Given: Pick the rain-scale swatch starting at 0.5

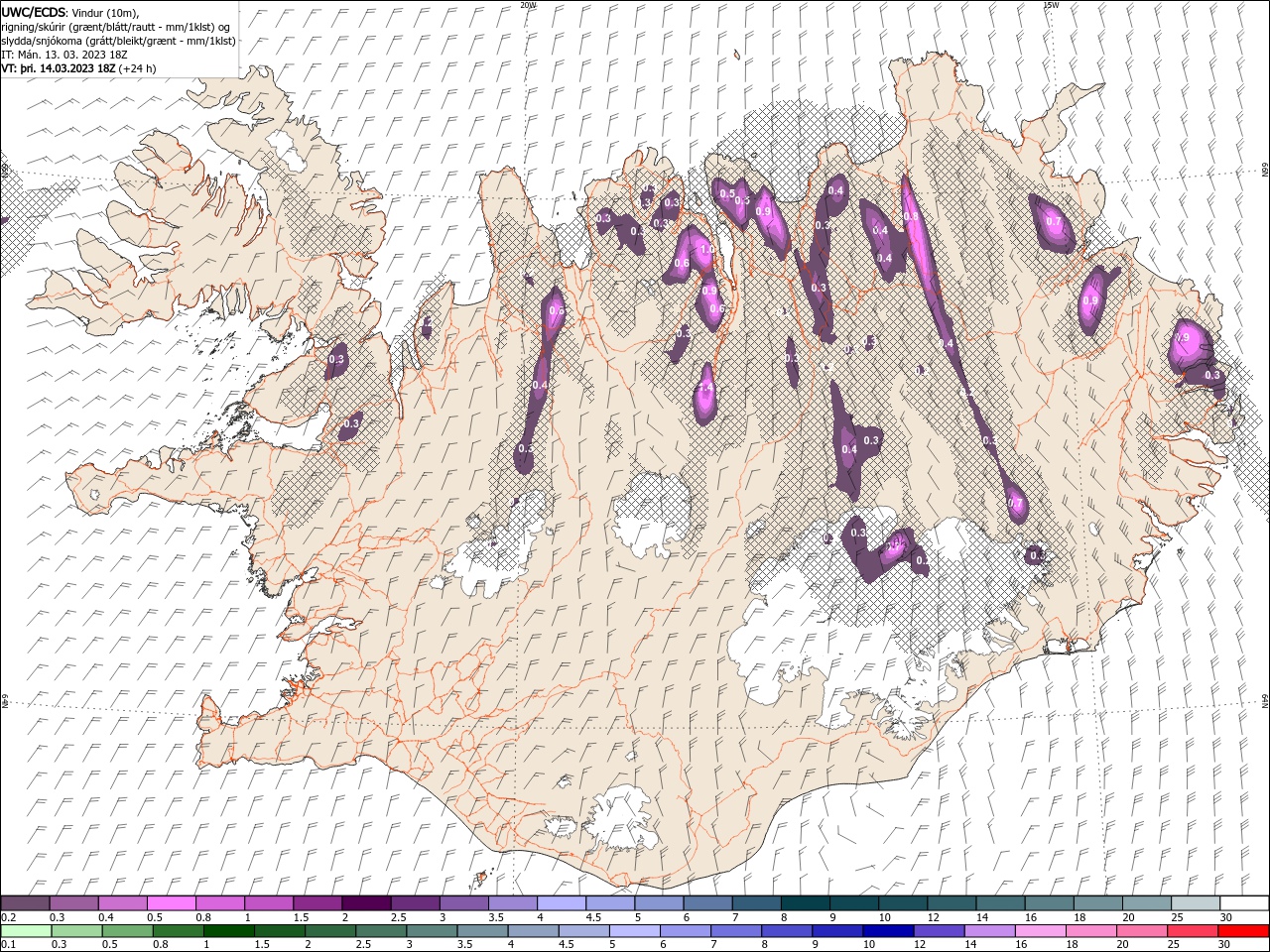Looking at the screenshot, I should click(127, 931).
